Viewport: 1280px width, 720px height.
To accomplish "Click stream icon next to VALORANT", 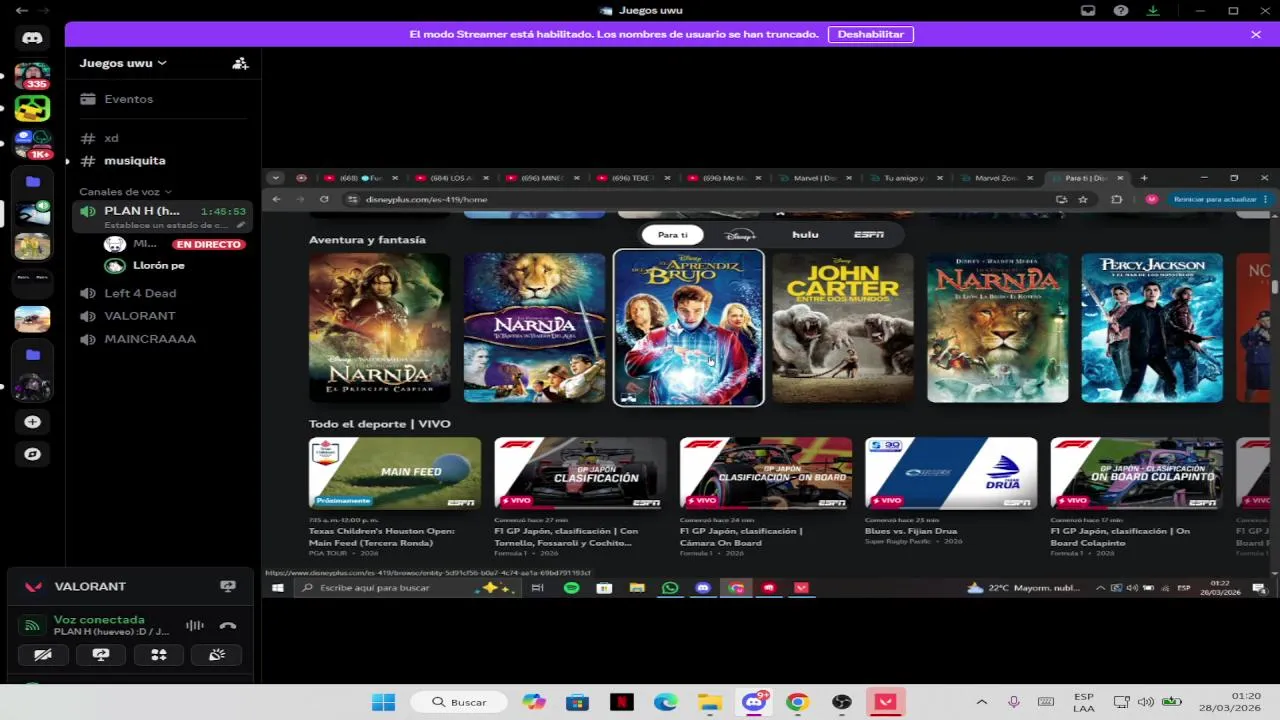I will pyautogui.click(x=228, y=587).
